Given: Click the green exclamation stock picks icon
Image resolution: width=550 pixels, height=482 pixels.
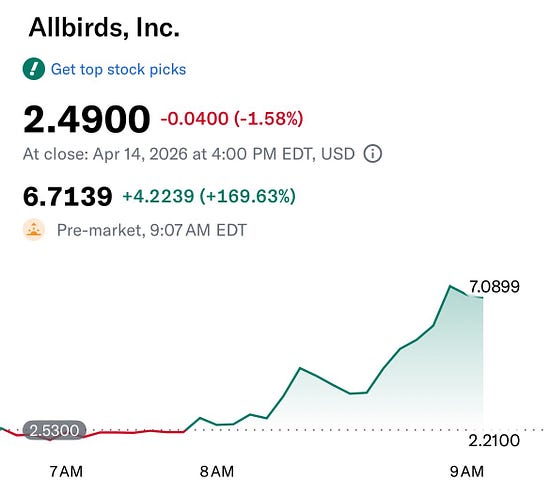Looking at the screenshot, I should point(34,69).
